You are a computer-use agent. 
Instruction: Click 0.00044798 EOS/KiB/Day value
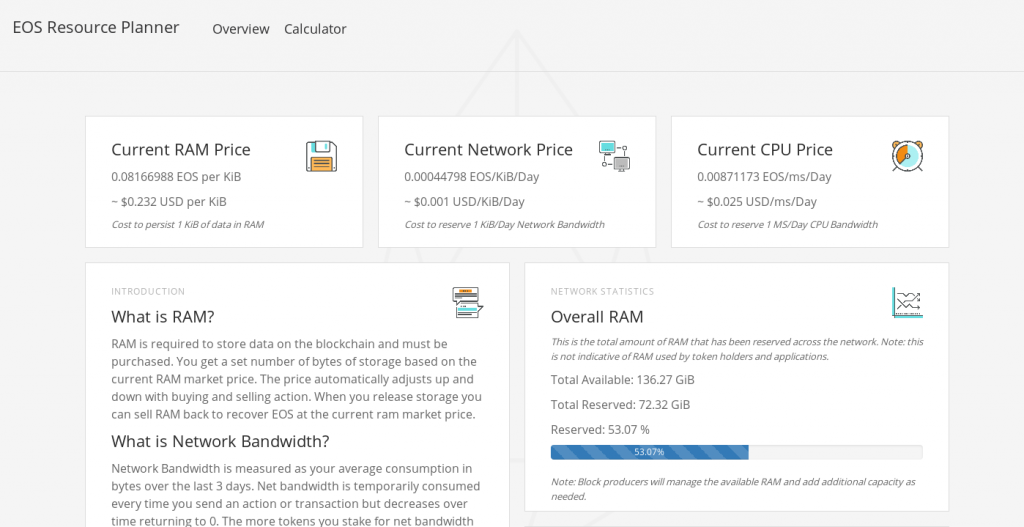point(472,177)
